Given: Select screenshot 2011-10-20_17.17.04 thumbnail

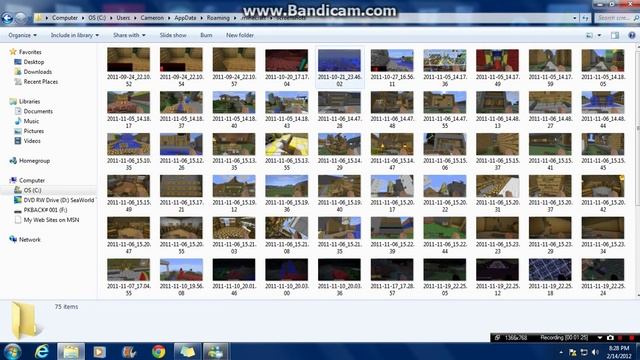Looking at the screenshot, I should click(287, 60).
